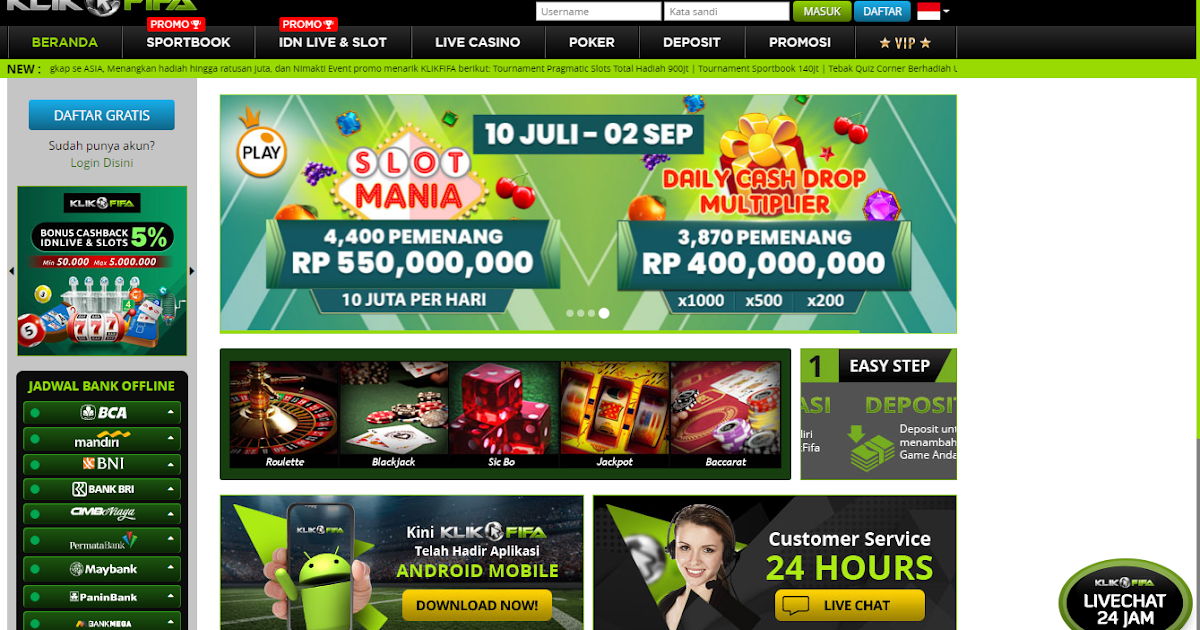This screenshot has height=630, width=1200.
Task: Click the yellow Download Now button
Action: (x=477, y=605)
